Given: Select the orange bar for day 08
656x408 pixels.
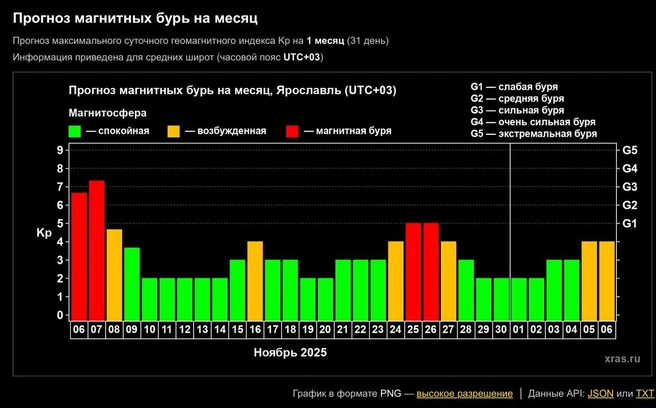Looking at the screenshot, I should (114, 275).
